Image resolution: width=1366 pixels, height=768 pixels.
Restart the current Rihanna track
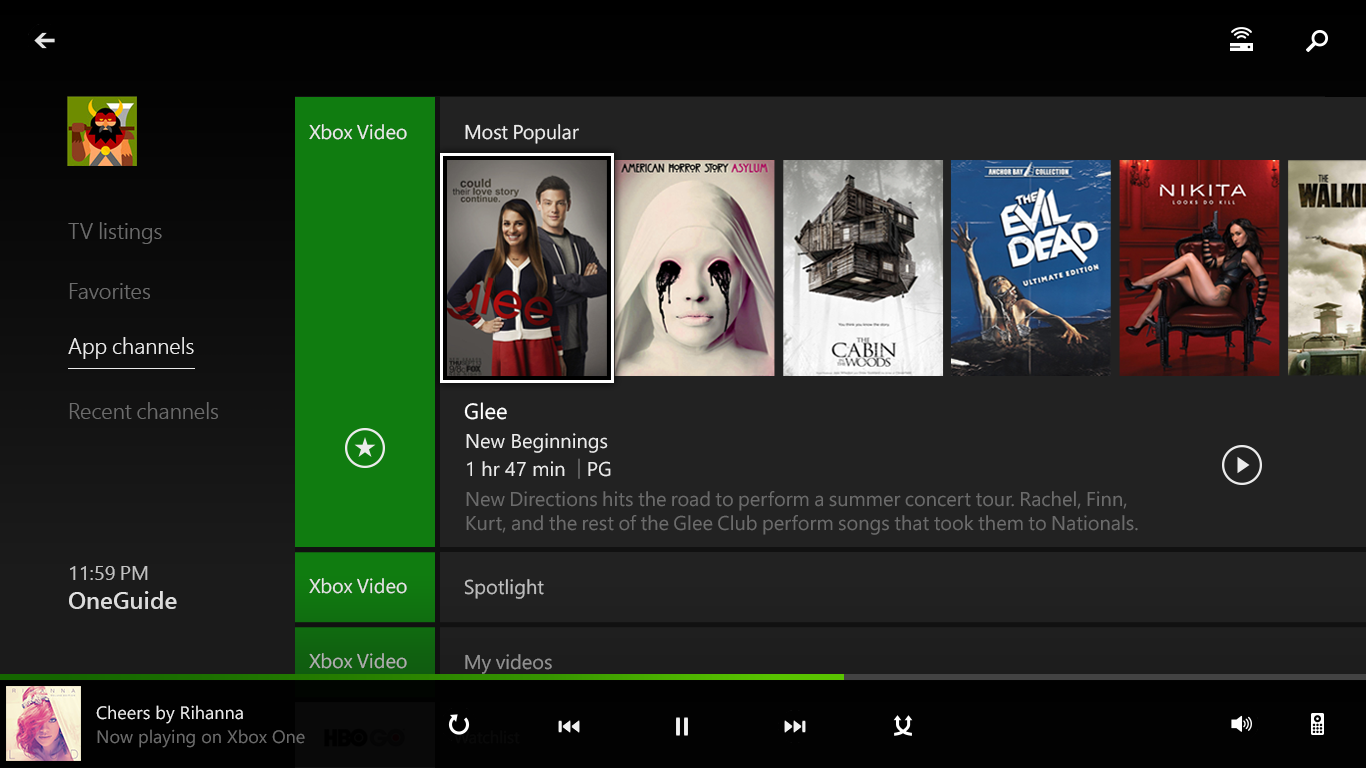tap(459, 726)
